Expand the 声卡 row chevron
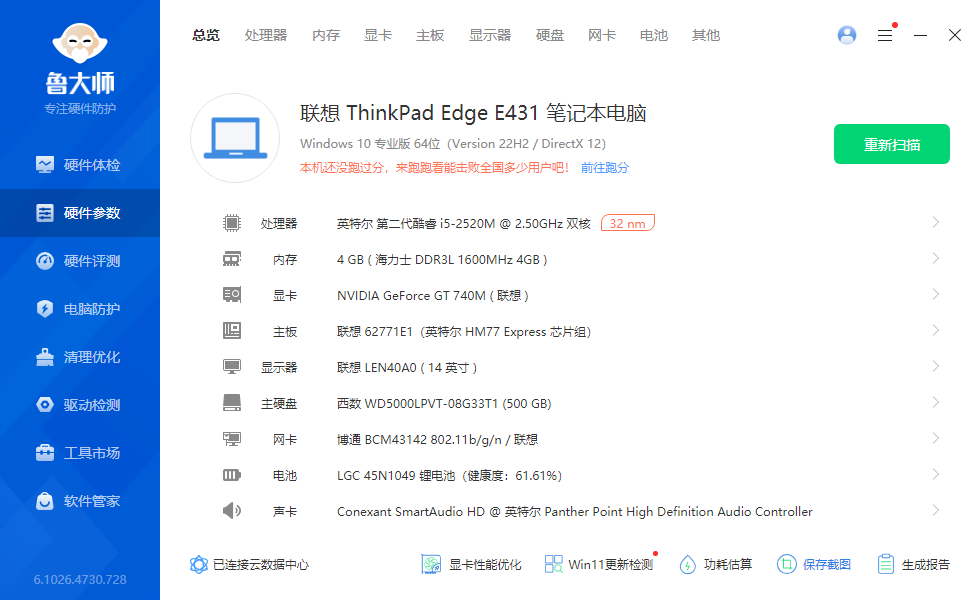 point(936,511)
